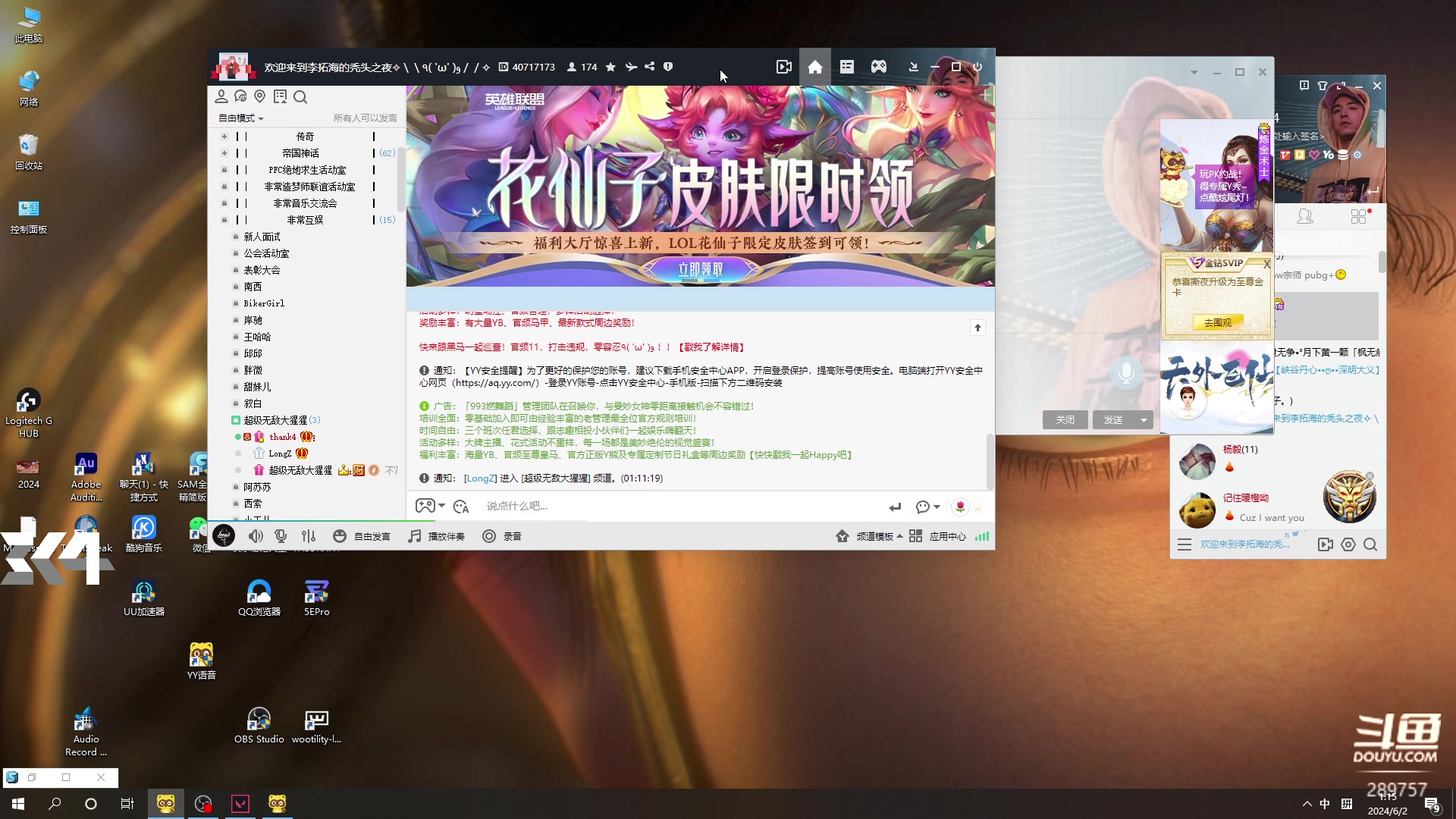
Task: Click the report shield icon in title
Action: click(x=668, y=67)
